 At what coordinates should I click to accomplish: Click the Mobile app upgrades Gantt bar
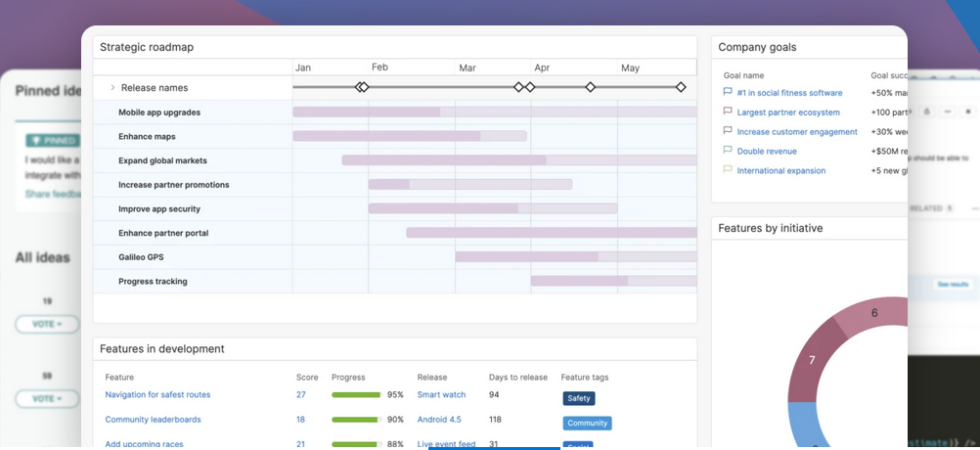pyautogui.click(x=366, y=112)
